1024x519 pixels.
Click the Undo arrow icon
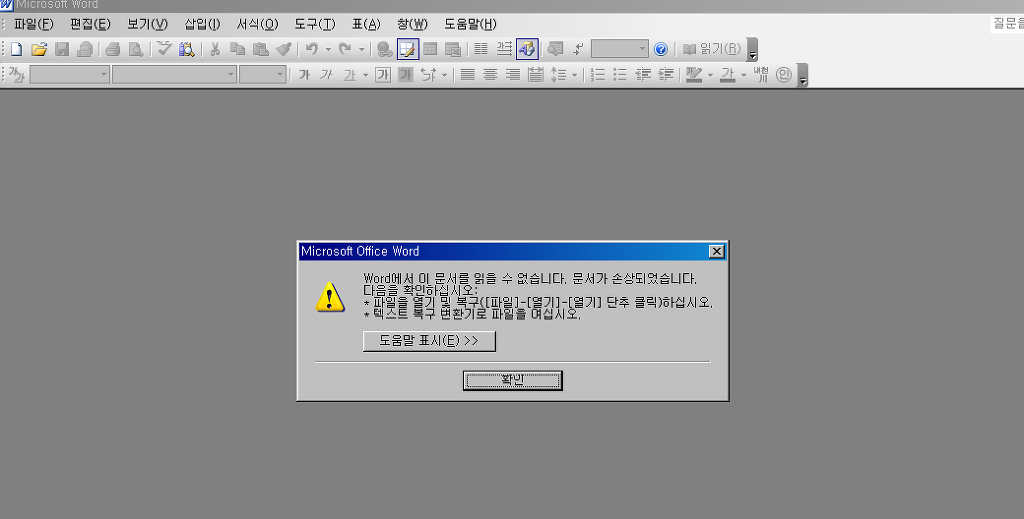pos(312,49)
